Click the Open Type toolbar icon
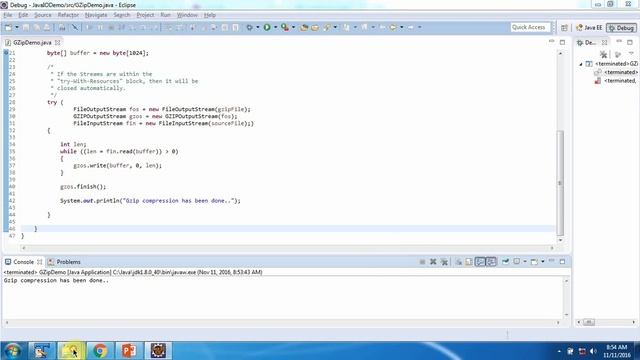This screenshot has height=360, width=640. pos(315,27)
